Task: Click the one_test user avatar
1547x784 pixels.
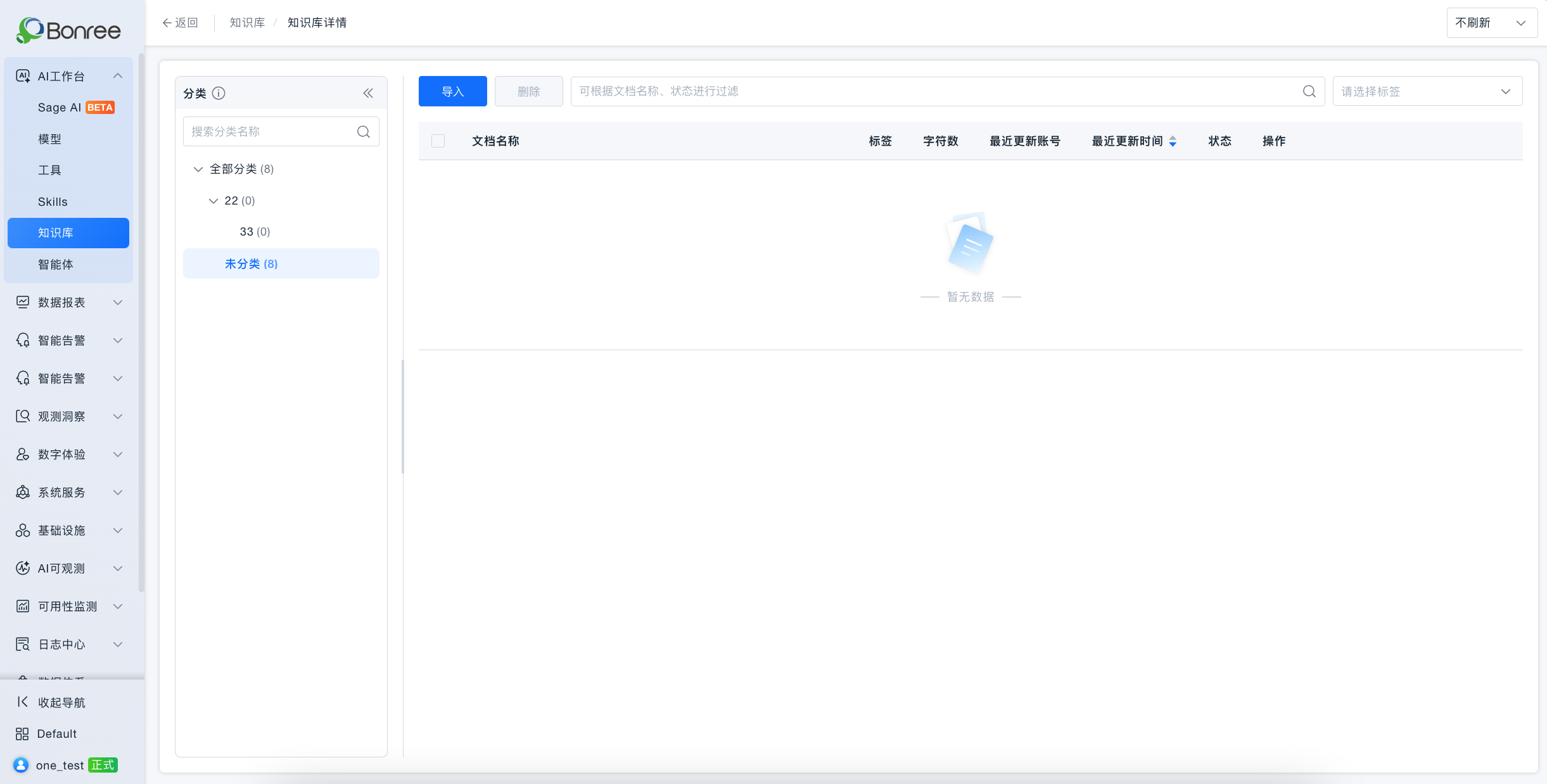Action: pyautogui.click(x=21, y=765)
